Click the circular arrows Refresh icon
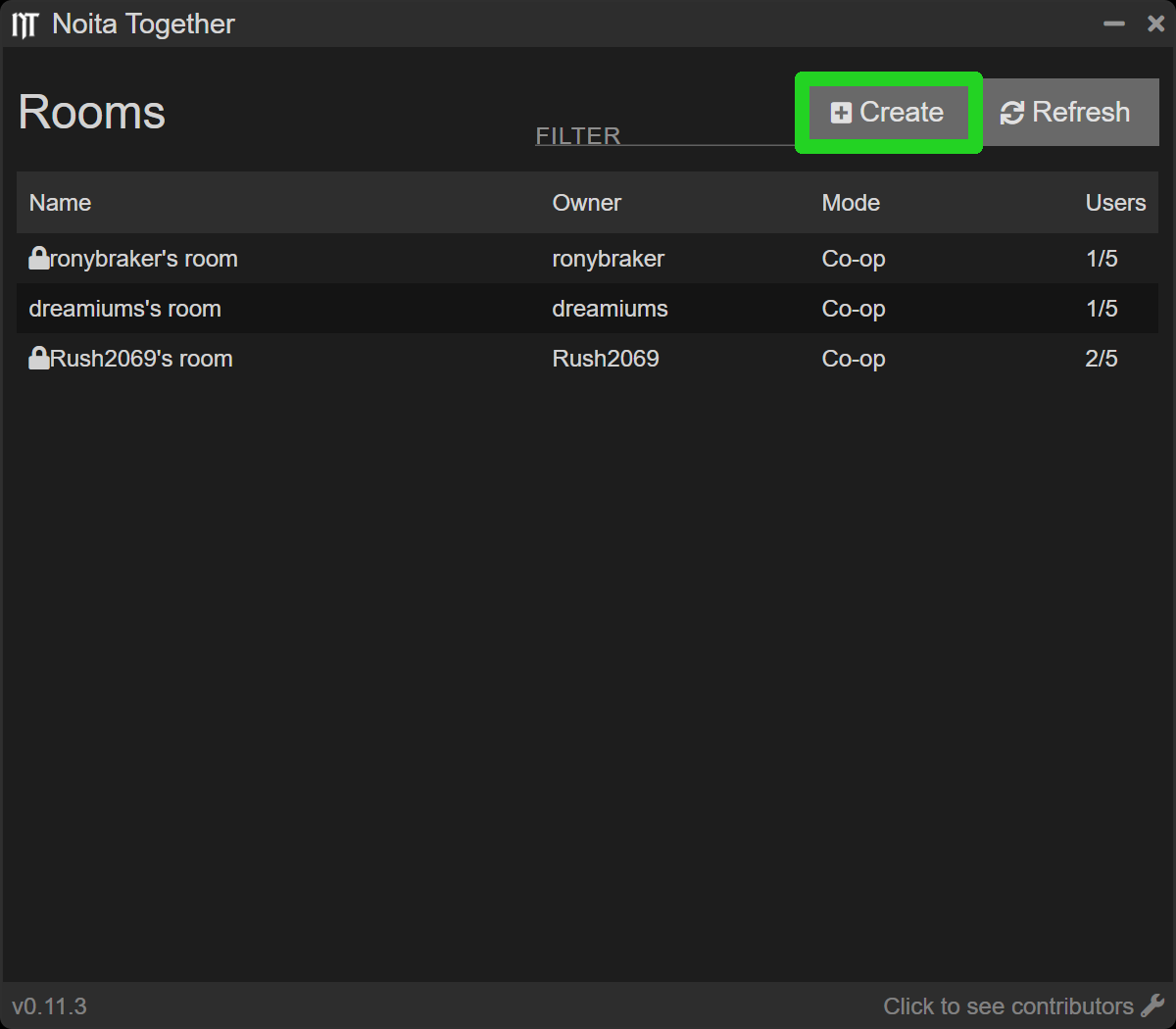Image resolution: width=1176 pixels, height=1029 pixels. [1011, 113]
